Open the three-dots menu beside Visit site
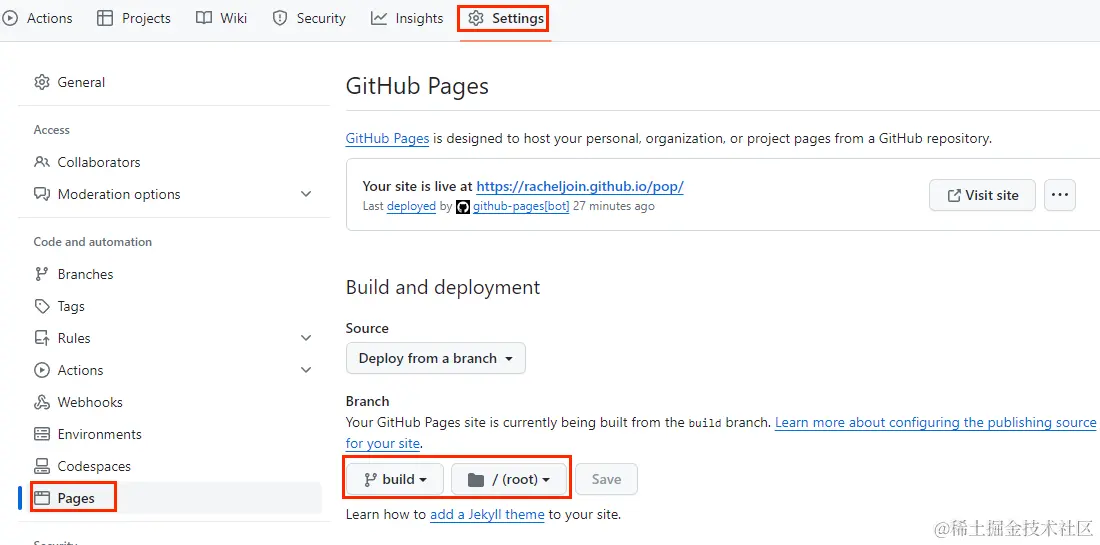The height and width of the screenshot is (545, 1100). (1060, 195)
